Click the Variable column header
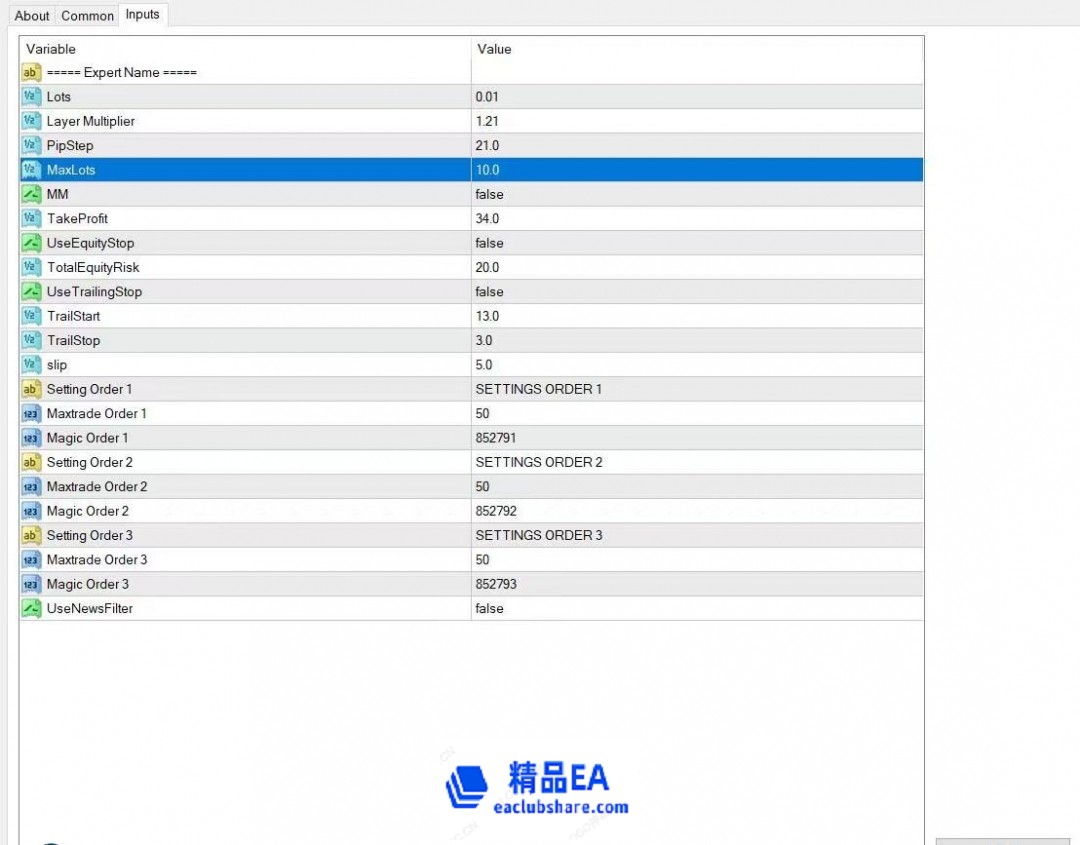The height and width of the screenshot is (845, 1080). coord(51,49)
